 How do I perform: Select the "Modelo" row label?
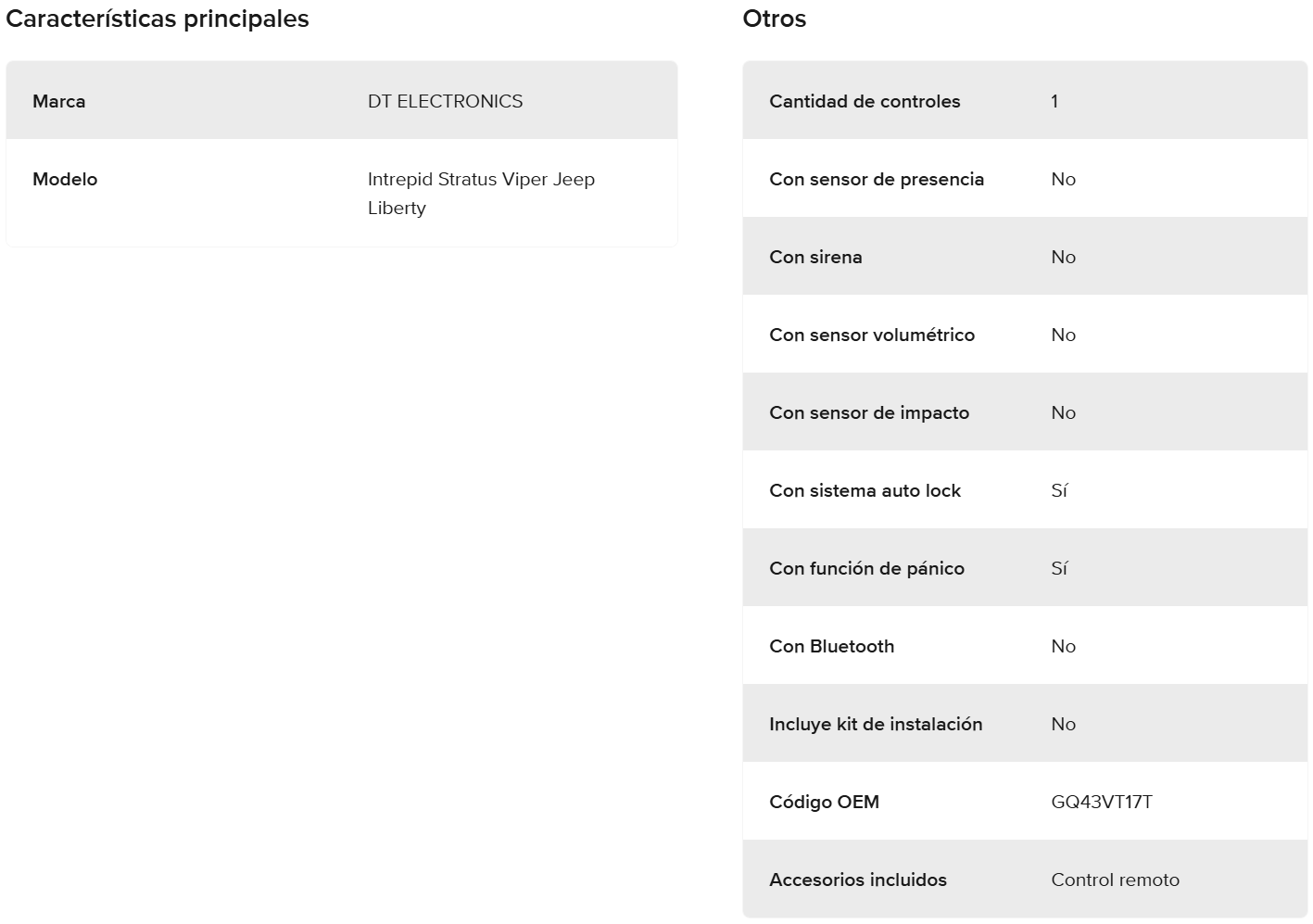click(x=65, y=179)
